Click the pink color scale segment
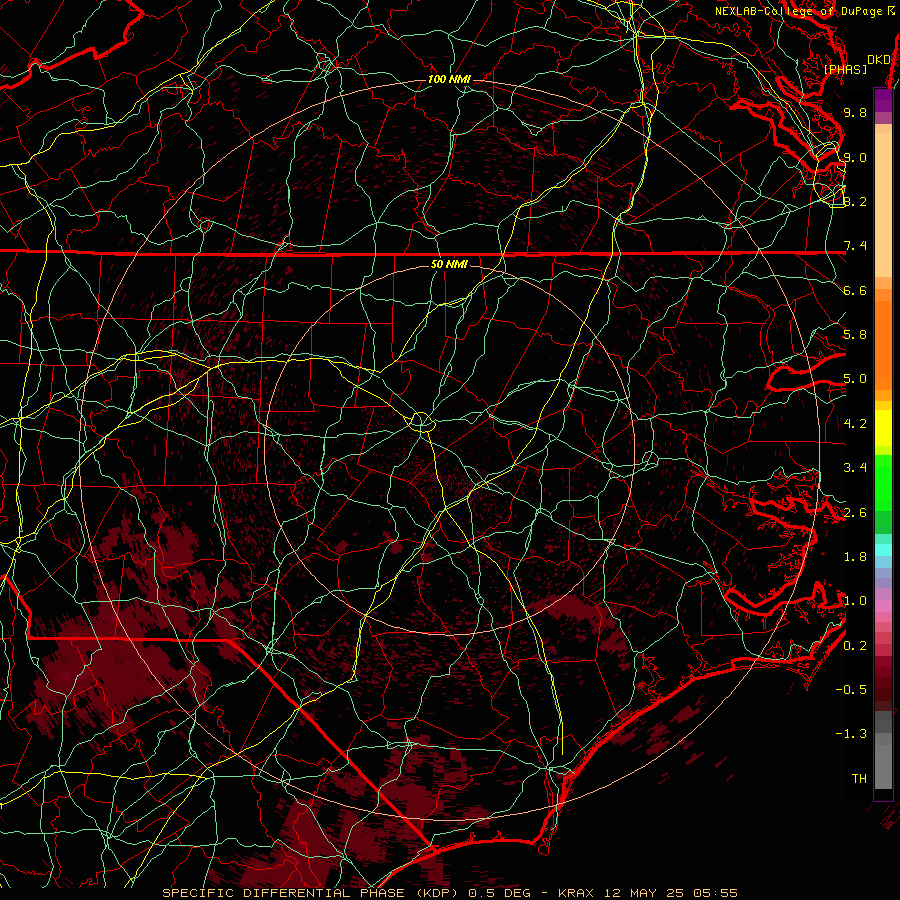 883,606
